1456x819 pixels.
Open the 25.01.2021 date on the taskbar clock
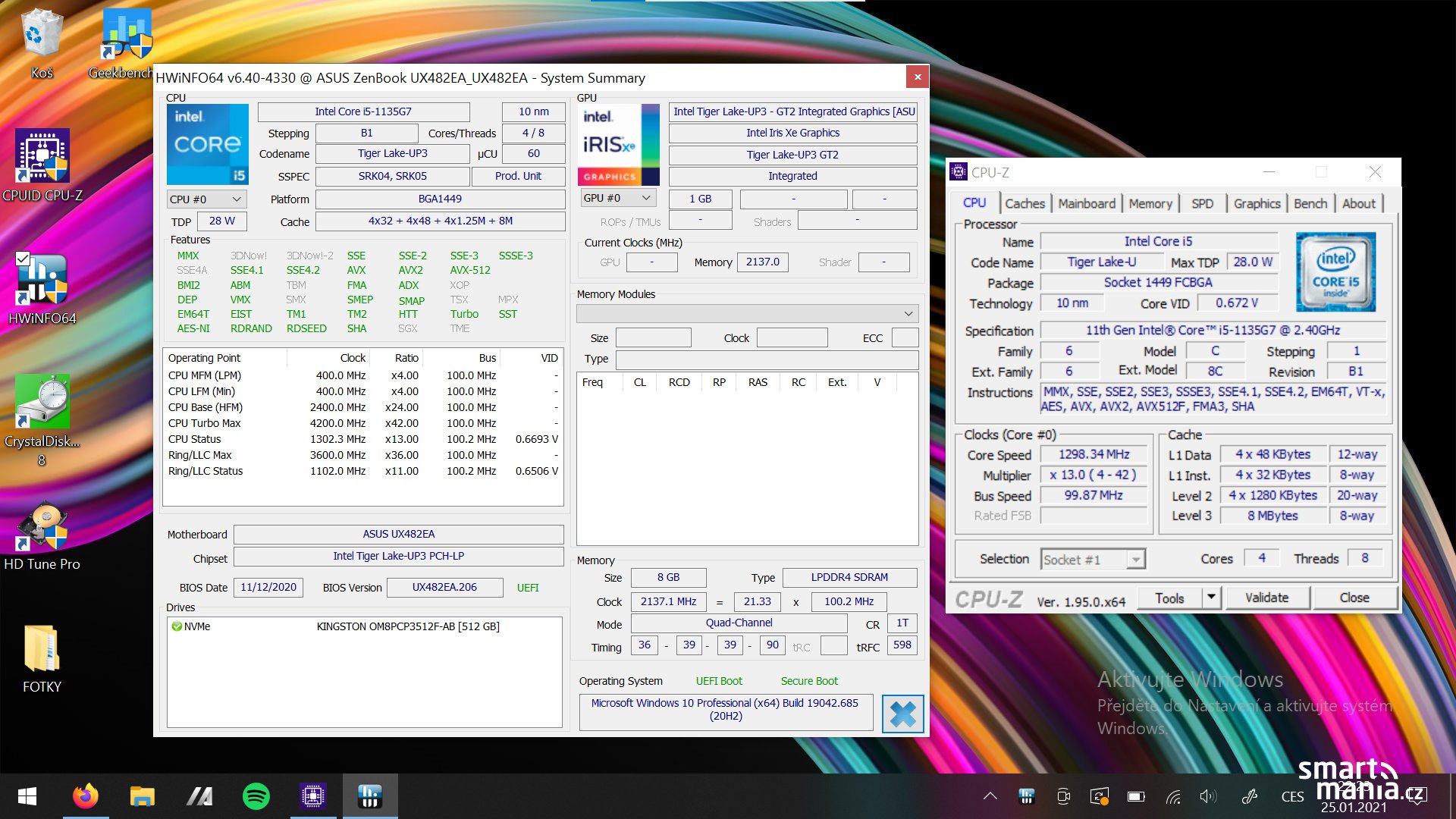1354,808
